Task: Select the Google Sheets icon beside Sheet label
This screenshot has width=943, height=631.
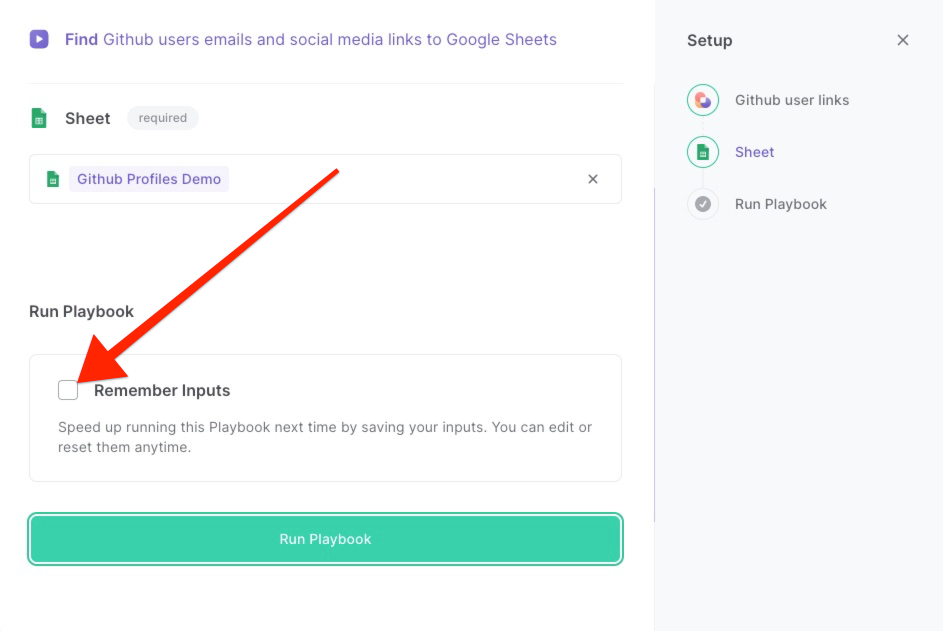Action: coord(38,117)
